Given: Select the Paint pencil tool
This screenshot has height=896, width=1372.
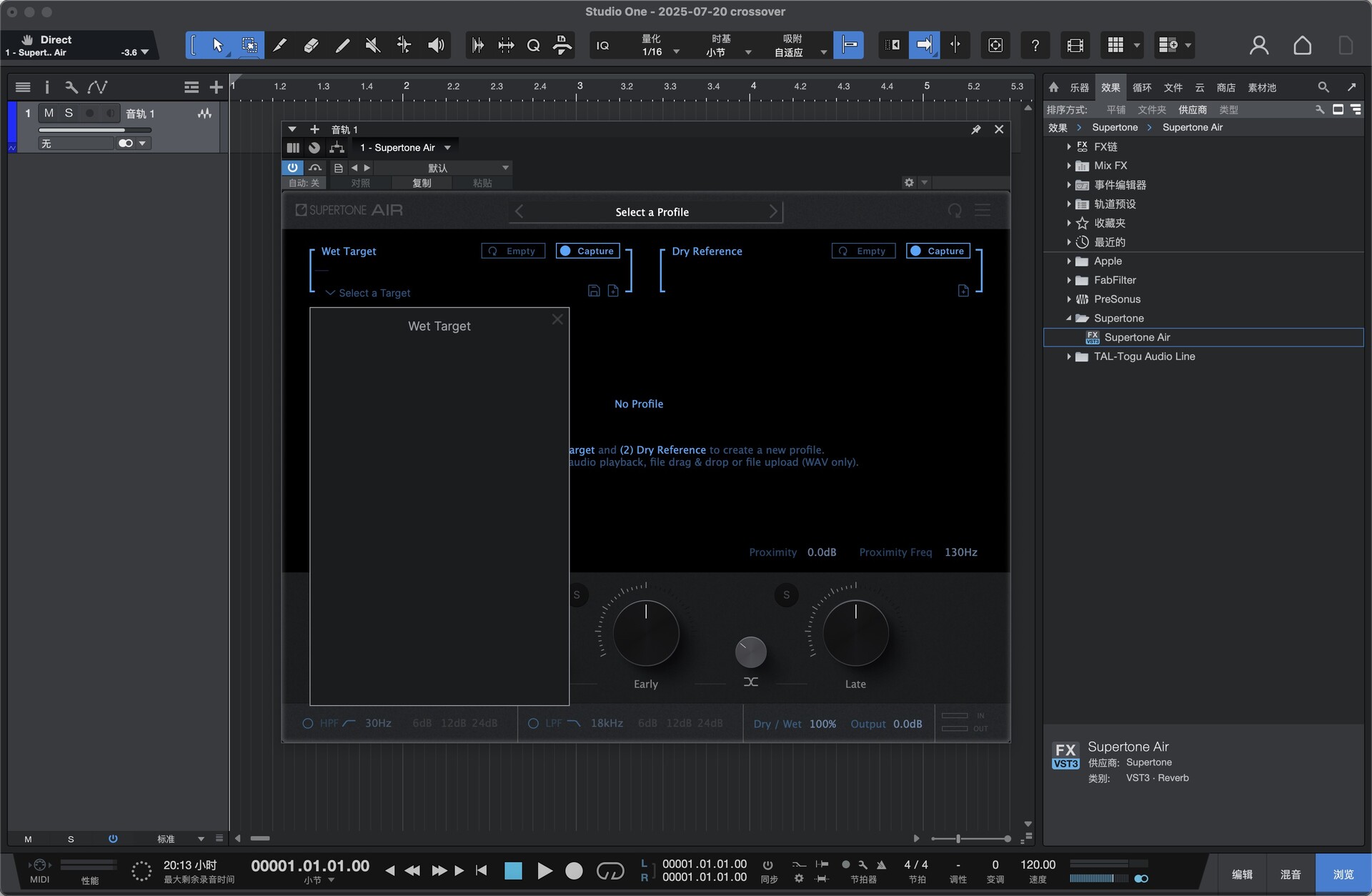Looking at the screenshot, I should [x=342, y=45].
